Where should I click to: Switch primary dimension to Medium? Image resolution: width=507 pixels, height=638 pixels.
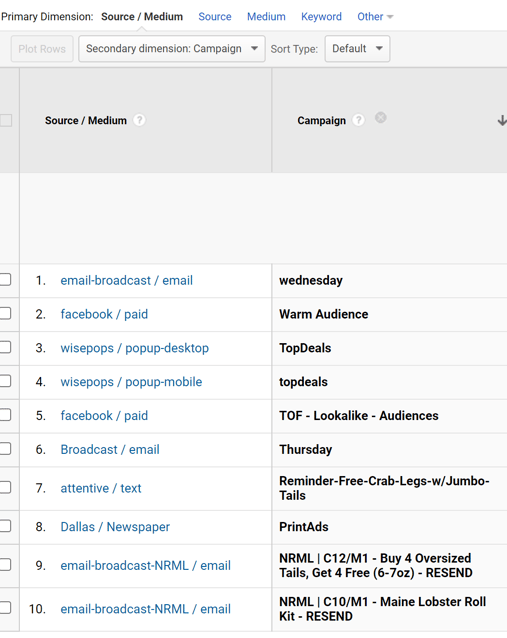266,17
